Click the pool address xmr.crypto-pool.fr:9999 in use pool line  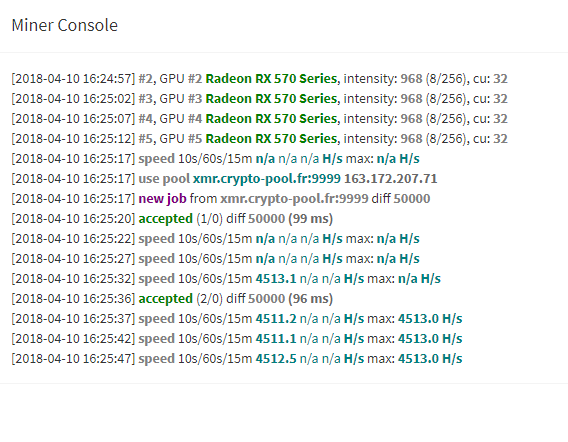(x=267, y=179)
